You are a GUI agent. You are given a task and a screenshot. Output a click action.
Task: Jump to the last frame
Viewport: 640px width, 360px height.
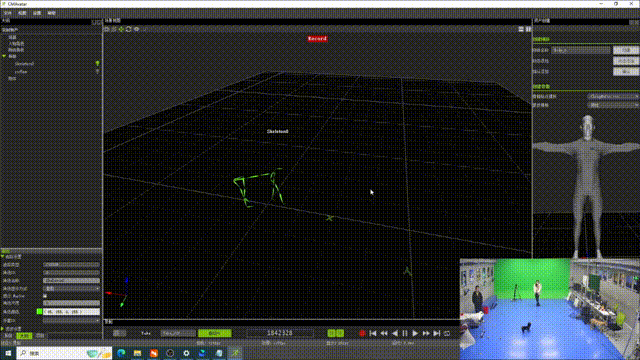tap(437, 333)
